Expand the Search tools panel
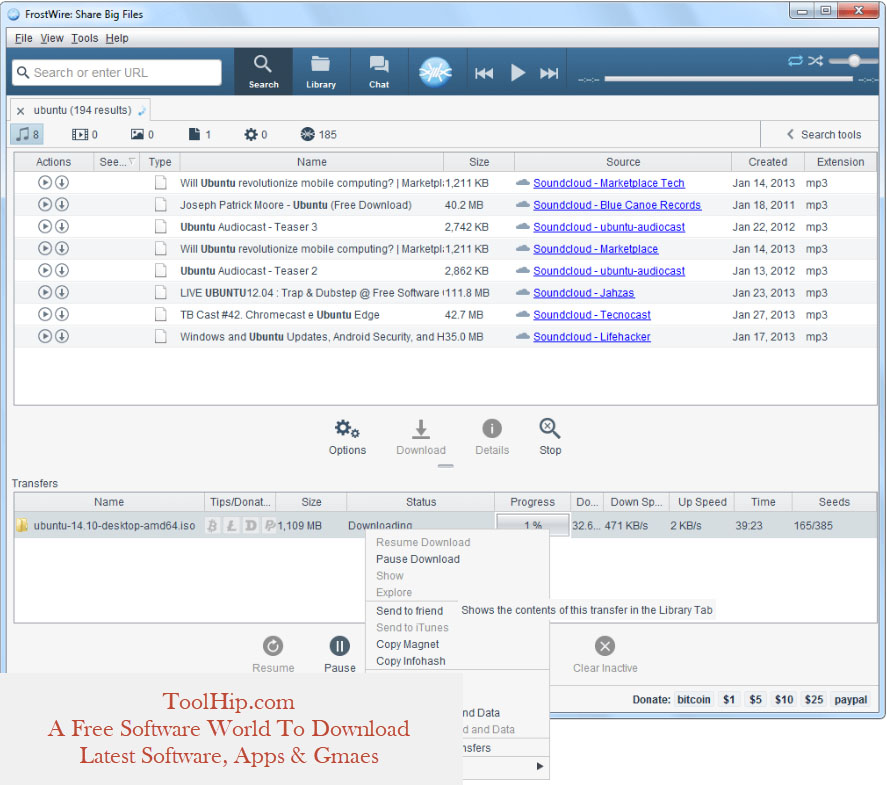This screenshot has width=887, height=785. click(824, 135)
